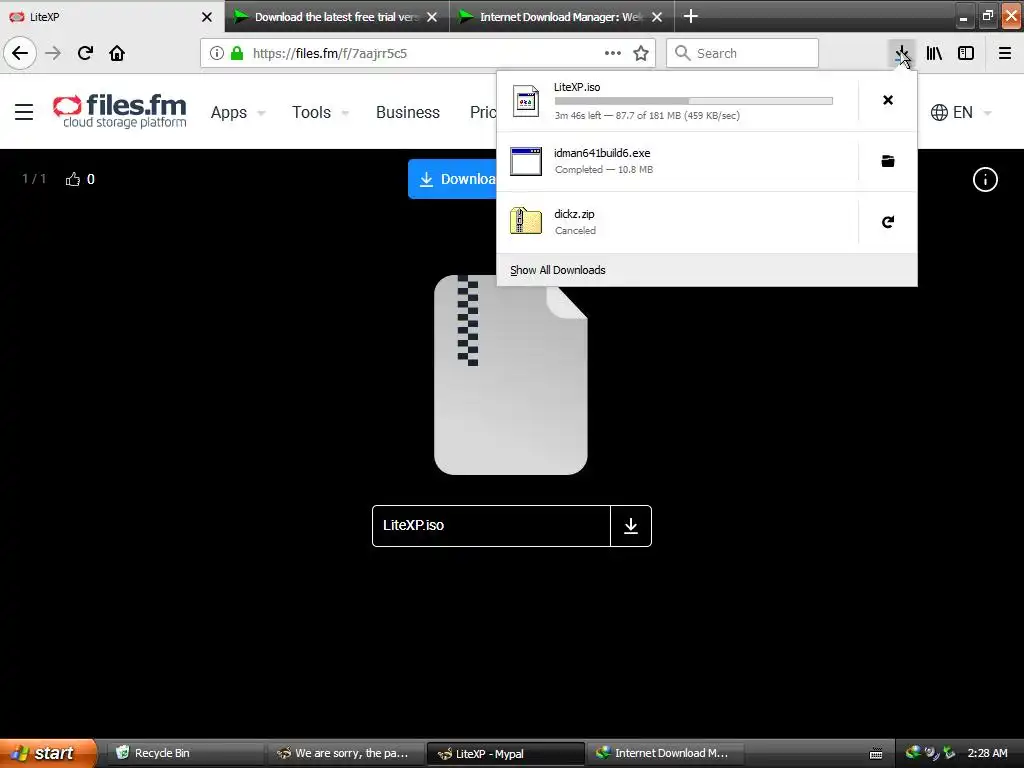Image resolution: width=1024 pixels, height=768 pixels.
Task: Open the browser home page
Action: tap(117, 54)
